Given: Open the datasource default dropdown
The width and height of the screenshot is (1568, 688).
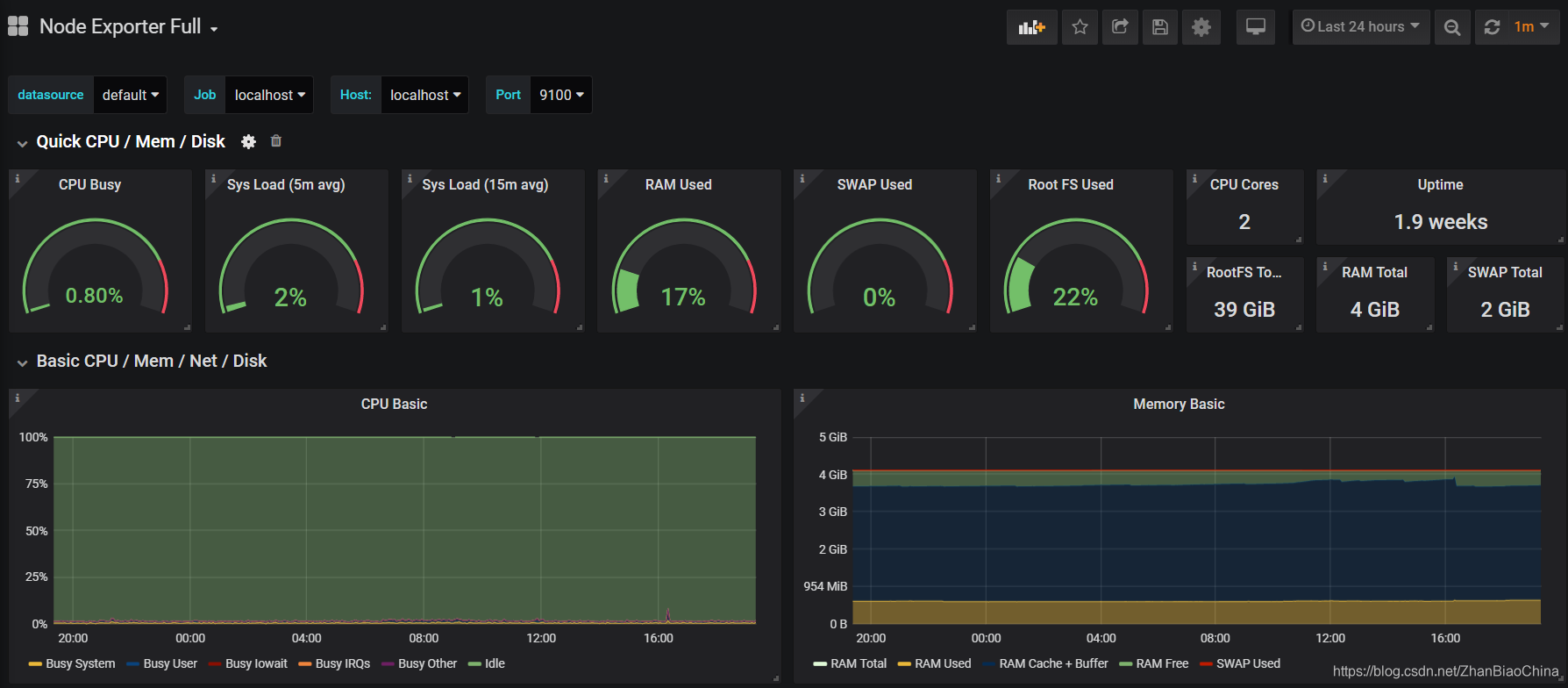Looking at the screenshot, I should coord(130,95).
